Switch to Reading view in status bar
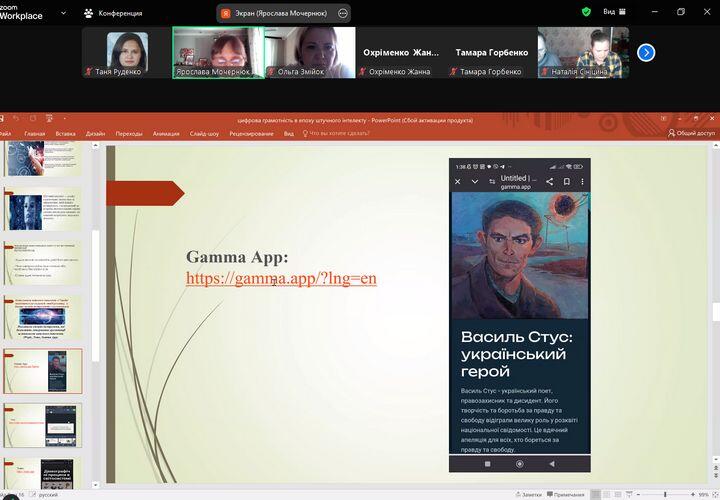720x500 pixels. [618, 494]
